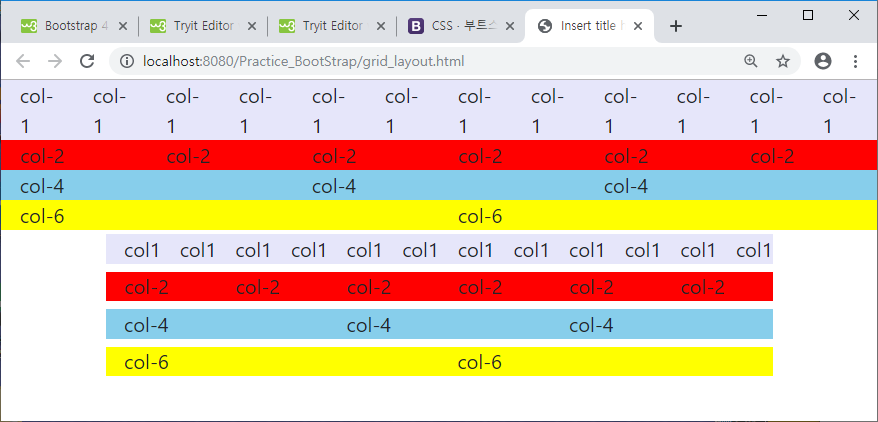The height and width of the screenshot is (422, 878).
Task: Click the first col-4 in full-width blue row
Action: 43,186
